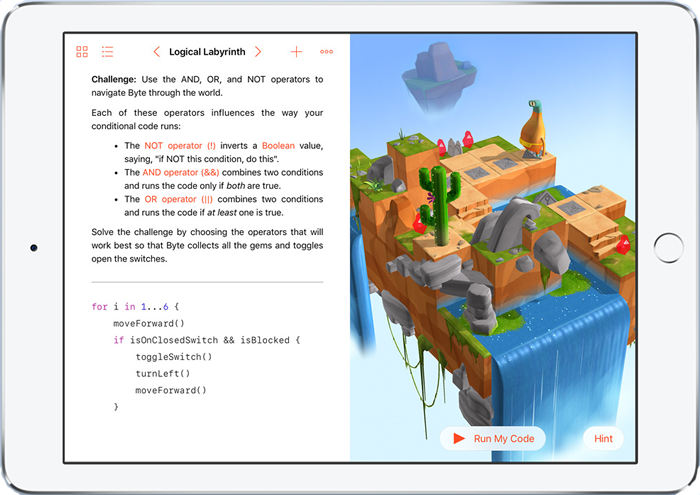
Task: Open the Boolean glossary link
Action: (x=278, y=146)
